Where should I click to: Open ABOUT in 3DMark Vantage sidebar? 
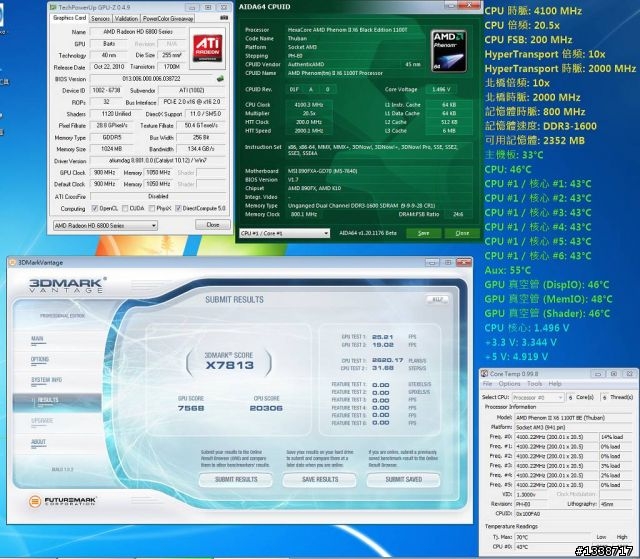pyautogui.click(x=38, y=442)
